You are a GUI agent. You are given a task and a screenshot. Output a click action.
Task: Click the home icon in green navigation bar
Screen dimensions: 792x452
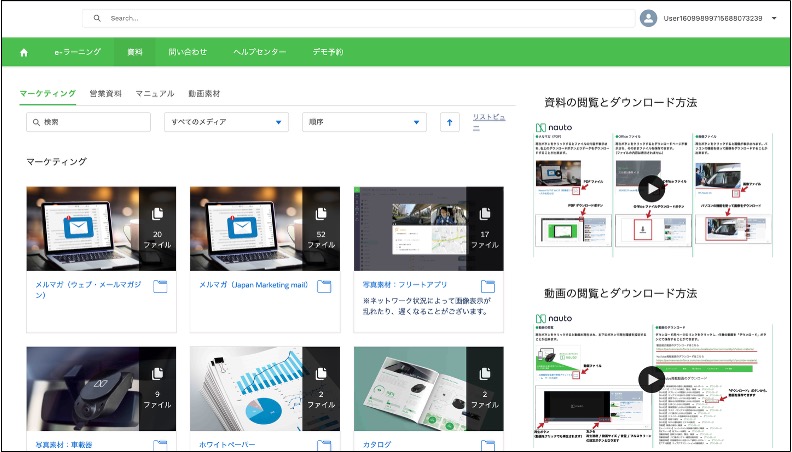coord(24,53)
